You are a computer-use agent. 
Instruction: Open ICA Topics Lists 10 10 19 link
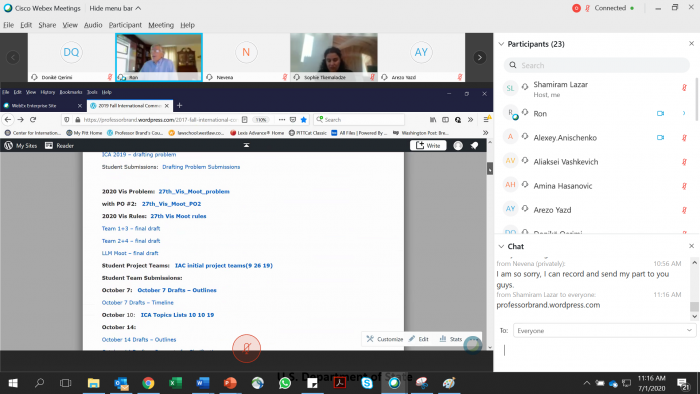click(177, 315)
